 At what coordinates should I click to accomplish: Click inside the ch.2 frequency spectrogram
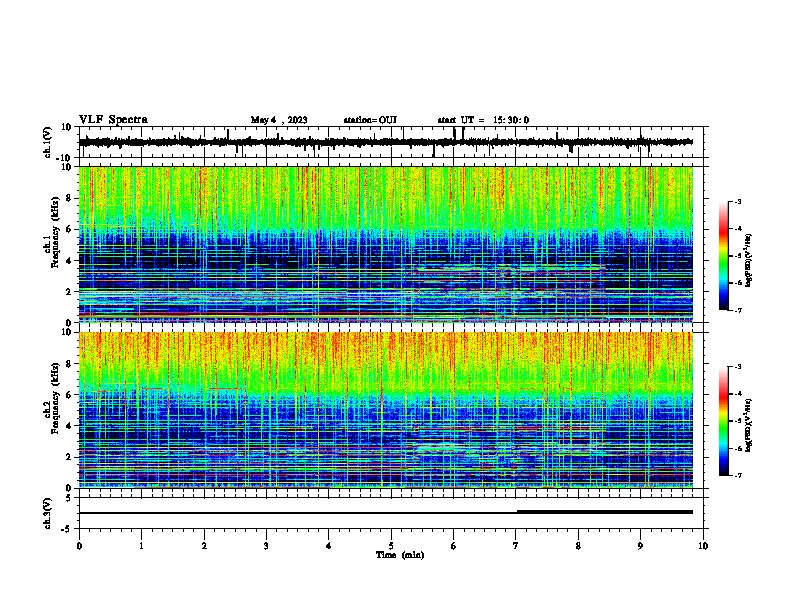[386, 410]
